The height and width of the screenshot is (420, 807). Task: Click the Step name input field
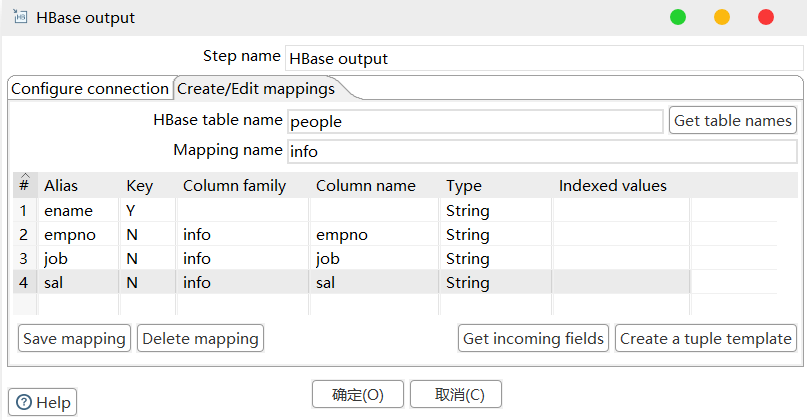(543, 58)
